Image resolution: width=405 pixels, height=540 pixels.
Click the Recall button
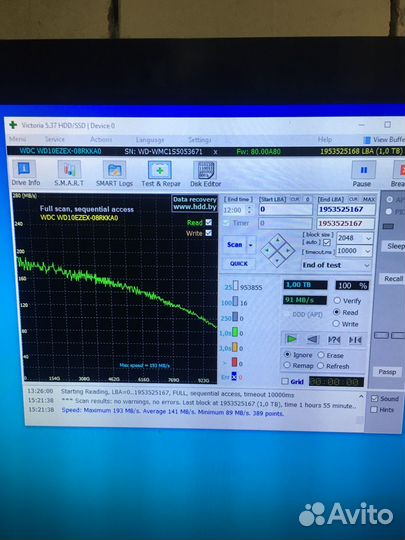(x=393, y=279)
